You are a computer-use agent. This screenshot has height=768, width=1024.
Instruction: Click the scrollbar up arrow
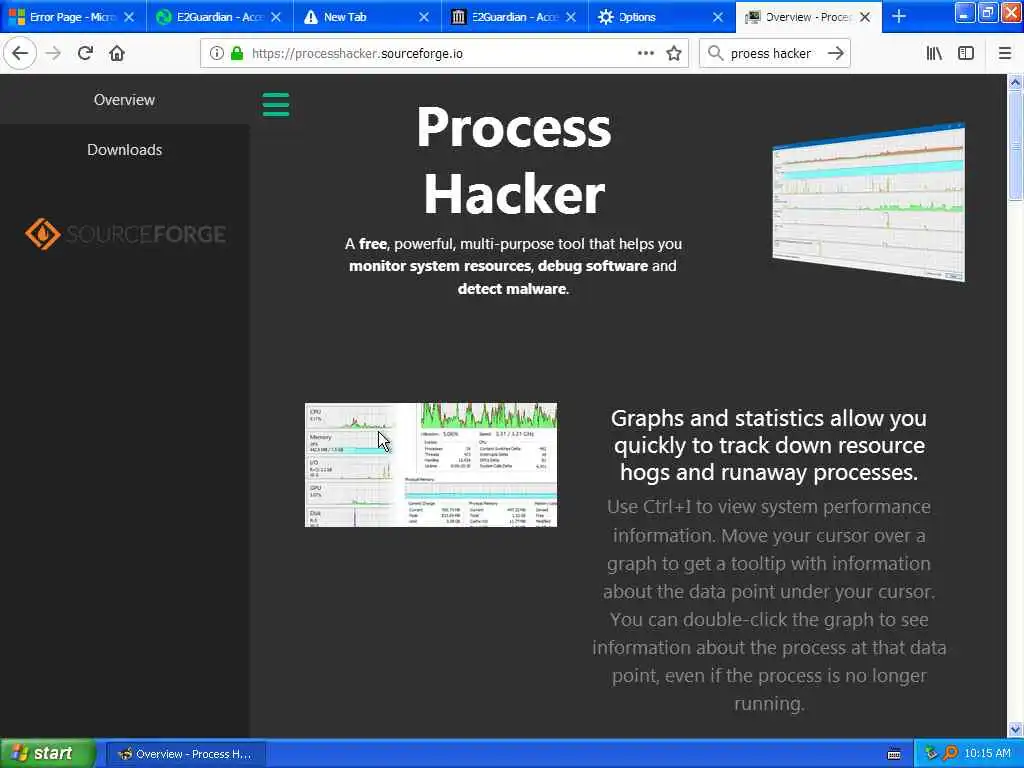click(x=1015, y=82)
